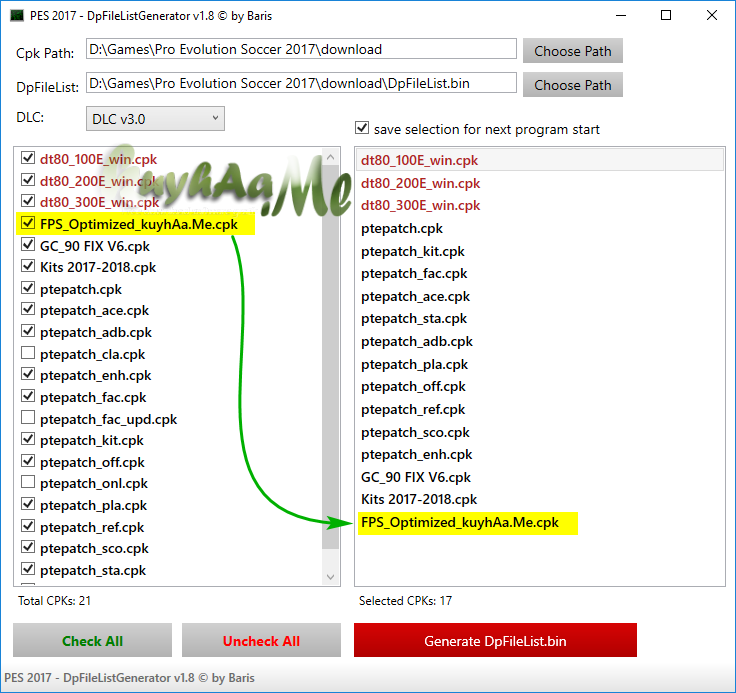Select dt80_200E_win.cpk in right list

click(539, 183)
